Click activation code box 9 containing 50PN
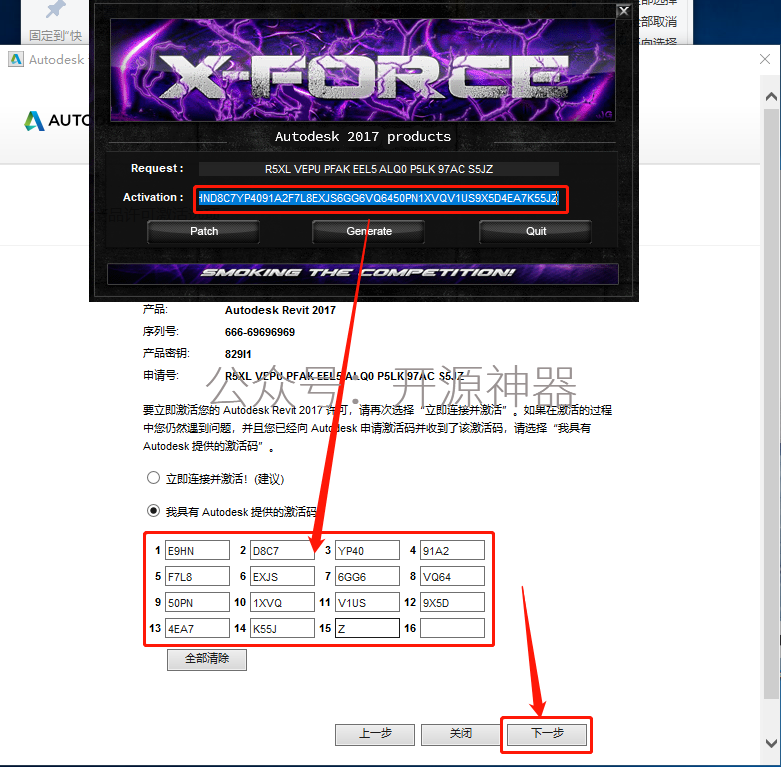Viewport: 781px width, 767px height. click(x=197, y=602)
